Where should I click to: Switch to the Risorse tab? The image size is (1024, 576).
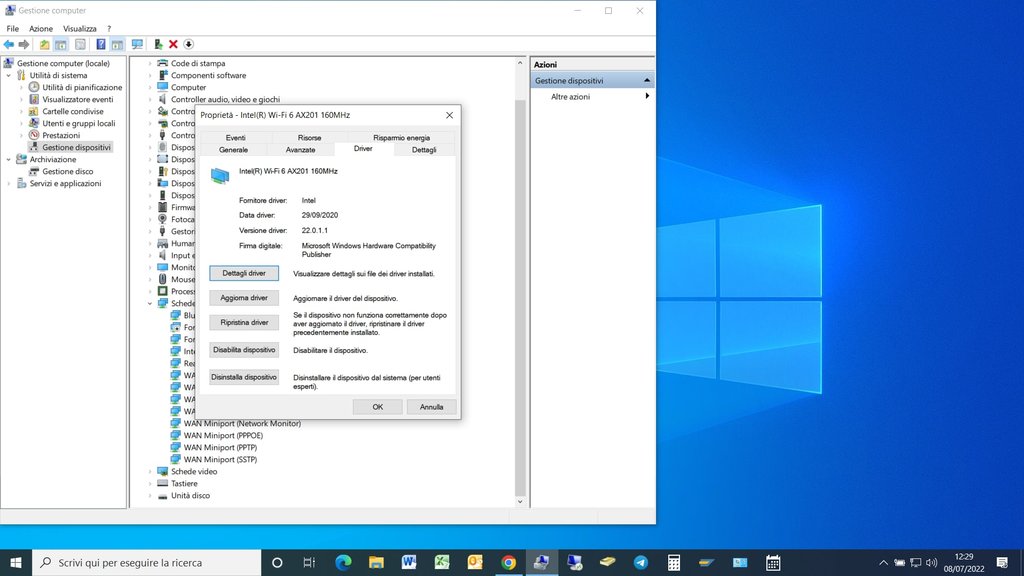(x=309, y=138)
